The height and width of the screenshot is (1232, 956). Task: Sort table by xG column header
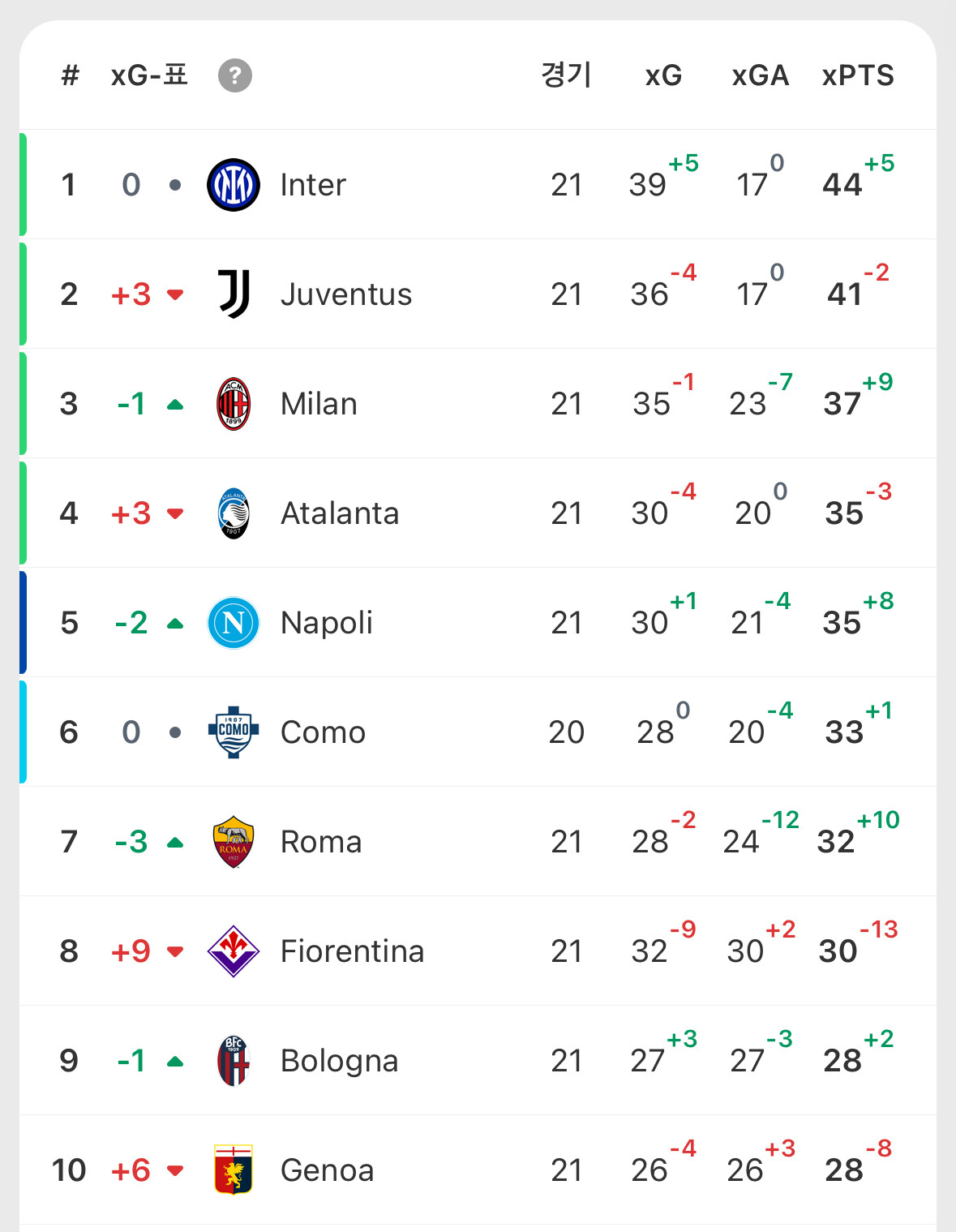(663, 76)
